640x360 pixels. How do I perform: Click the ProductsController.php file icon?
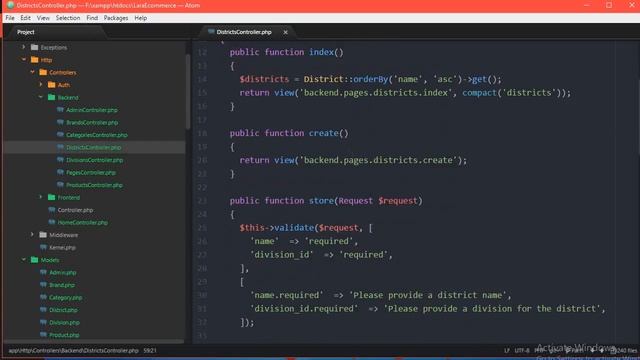tap(60, 184)
